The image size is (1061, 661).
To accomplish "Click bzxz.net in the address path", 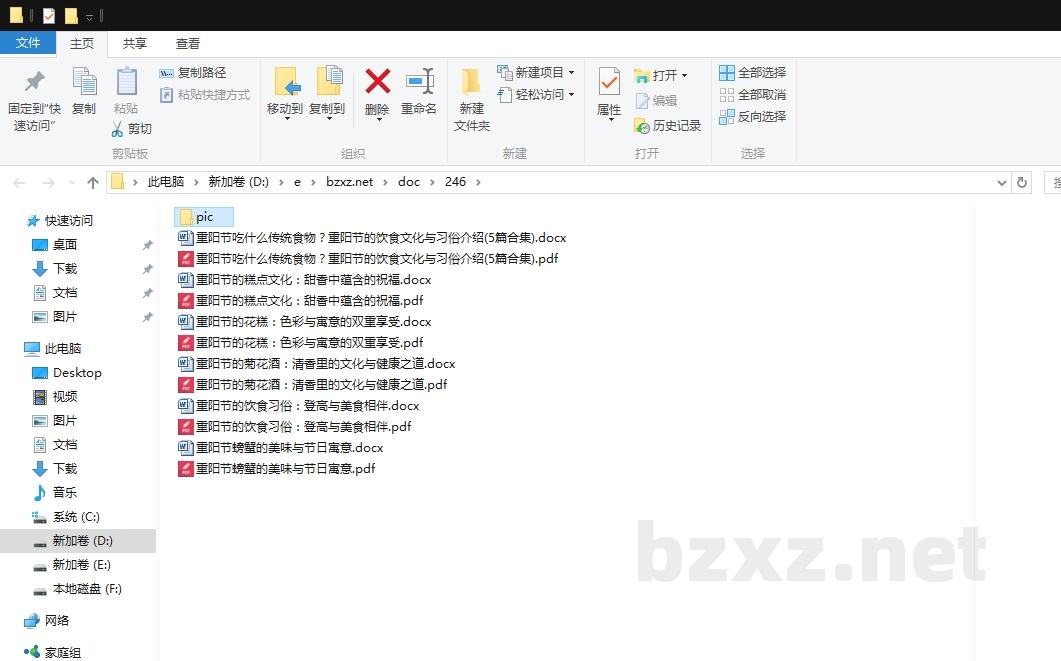I will (349, 182).
